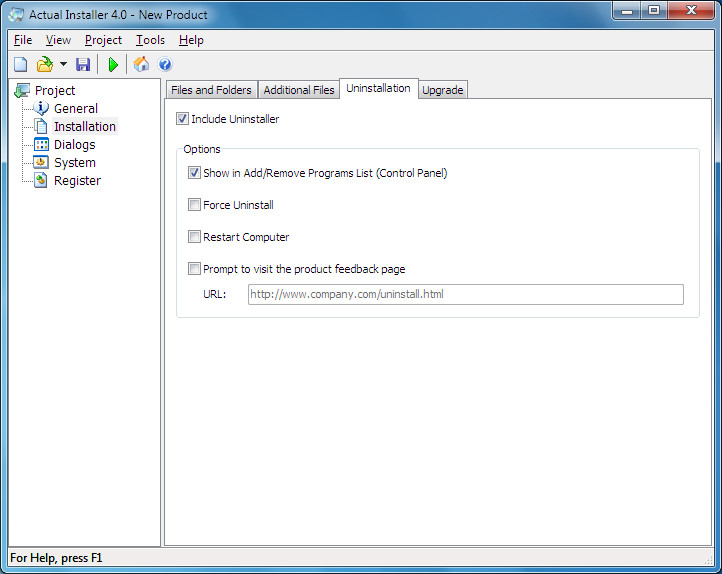Click the Register icon in tree
This screenshot has height=574, width=722.
[41, 180]
